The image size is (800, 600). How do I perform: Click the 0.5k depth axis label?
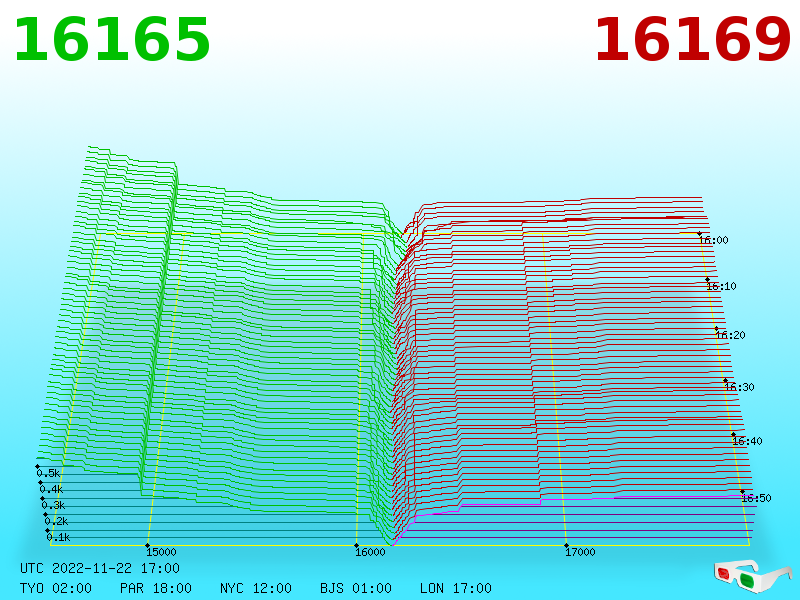[48, 473]
